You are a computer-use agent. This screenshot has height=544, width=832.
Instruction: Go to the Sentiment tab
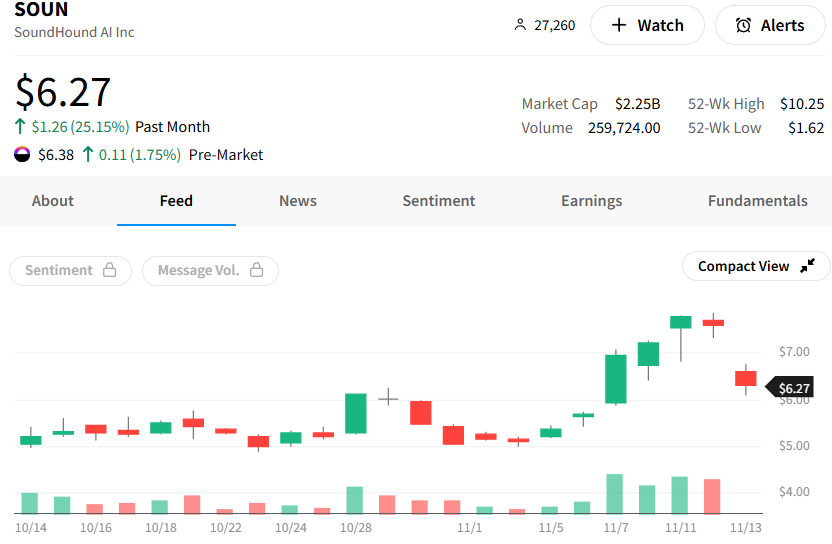click(x=439, y=201)
